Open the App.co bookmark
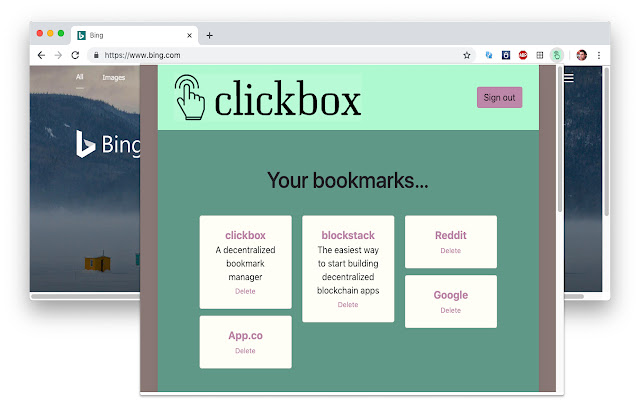 [245, 336]
